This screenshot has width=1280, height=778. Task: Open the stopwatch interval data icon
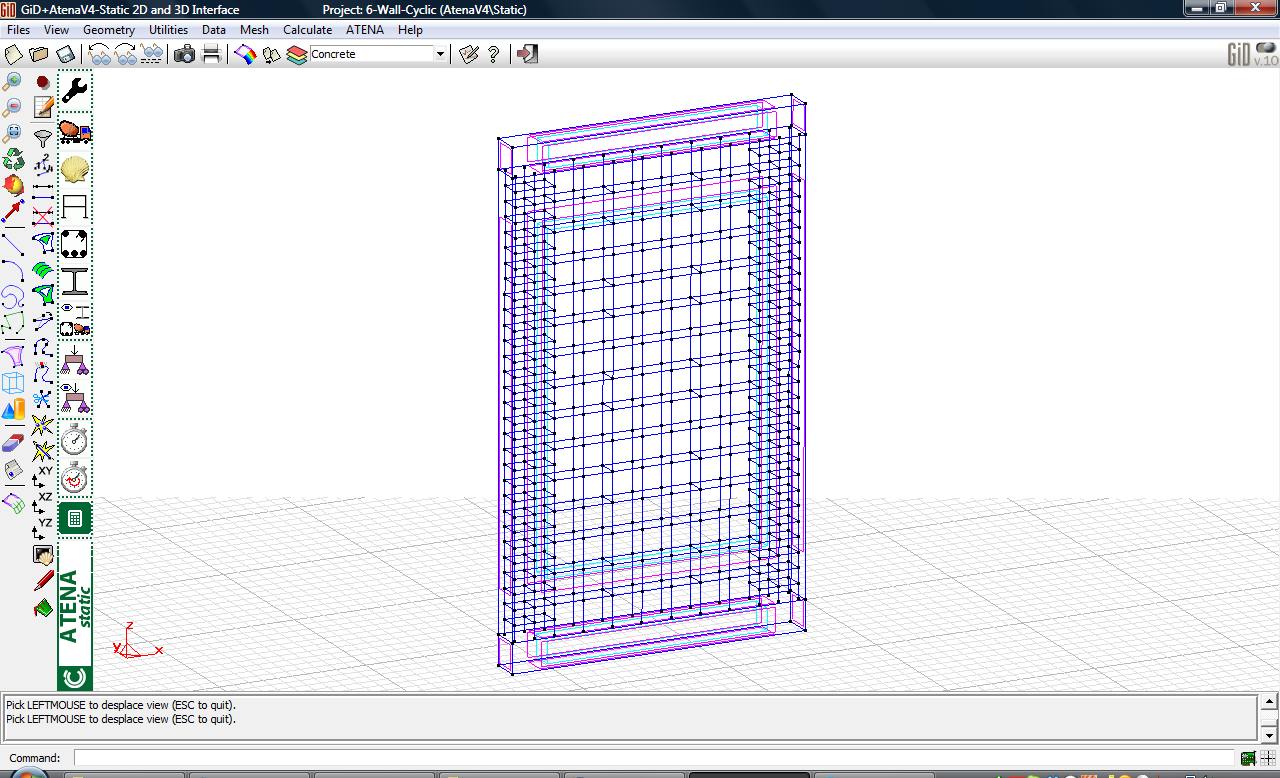coord(75,439)
